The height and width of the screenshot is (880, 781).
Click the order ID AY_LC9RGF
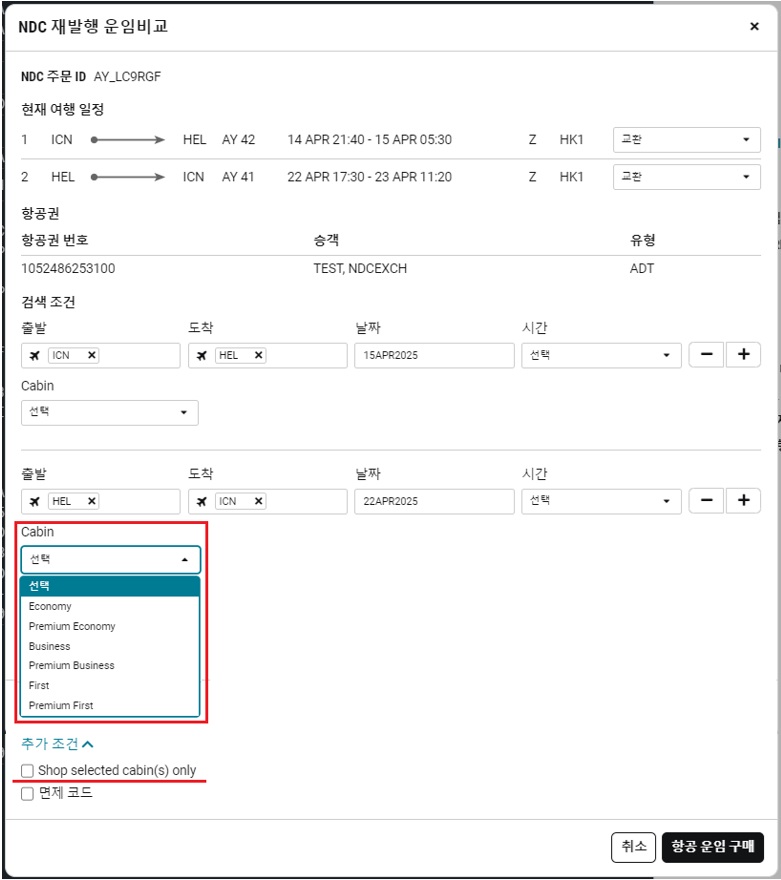click(127, 76)
